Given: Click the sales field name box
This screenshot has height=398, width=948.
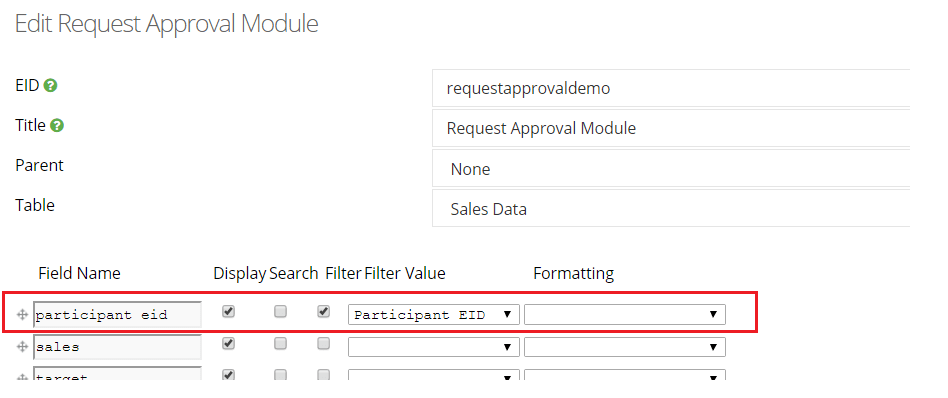Looking at the screenshot, I should tap(117, 347).
